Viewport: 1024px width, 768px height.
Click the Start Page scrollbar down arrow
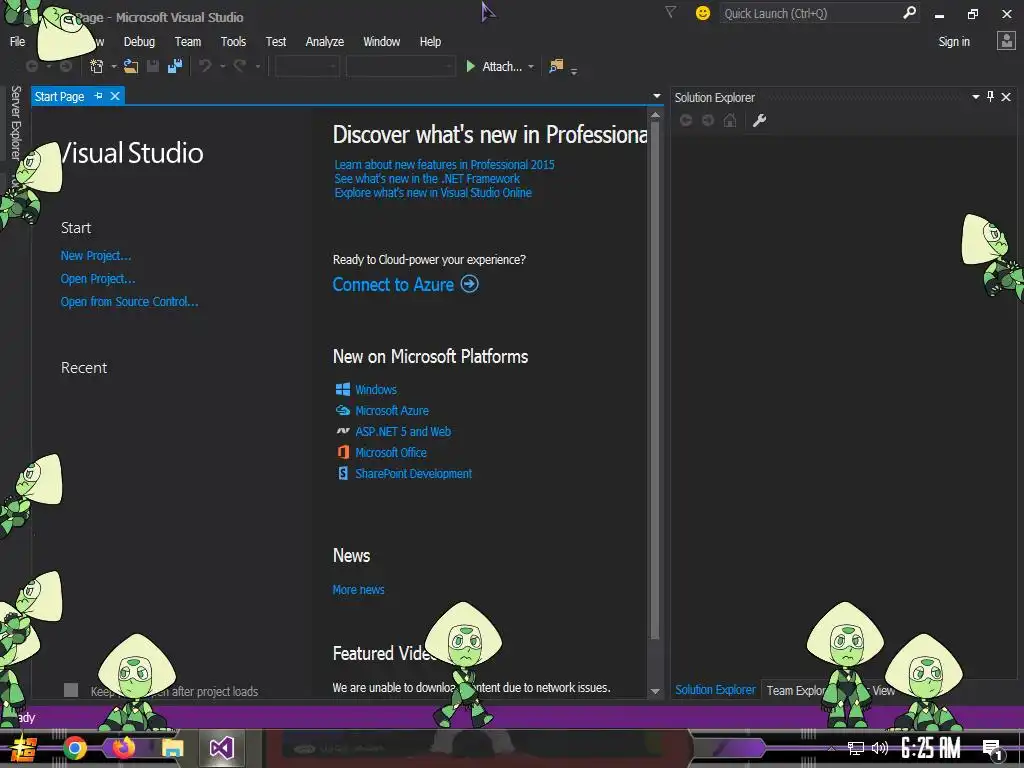655,691
